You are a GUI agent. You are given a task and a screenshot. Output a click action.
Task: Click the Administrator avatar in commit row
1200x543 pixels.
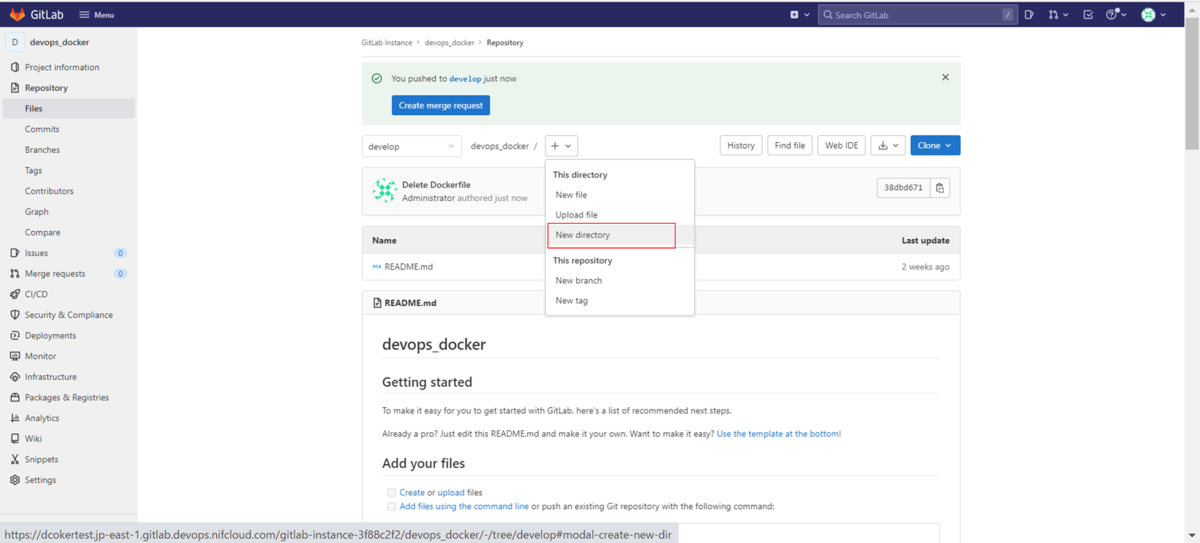click(x=385, y=191)
